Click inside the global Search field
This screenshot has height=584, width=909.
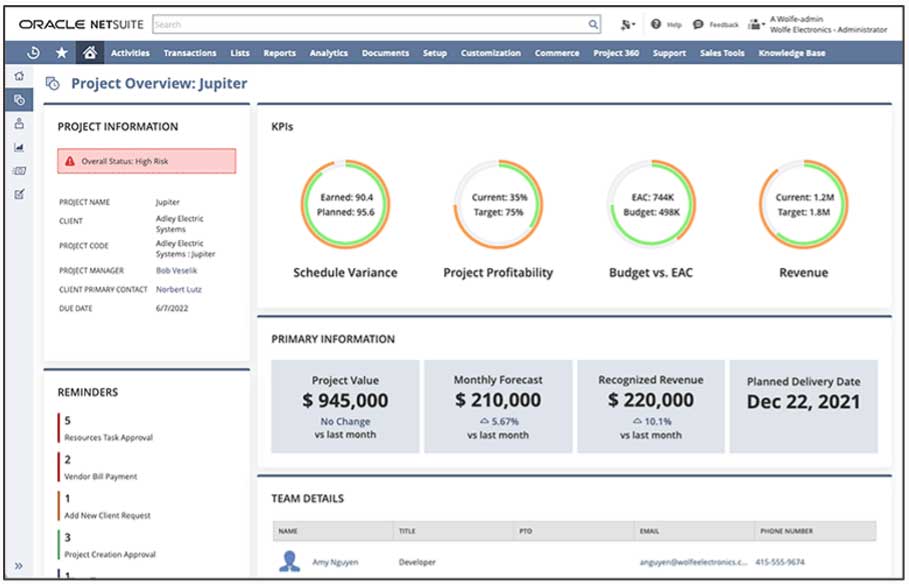pos(370,24)
